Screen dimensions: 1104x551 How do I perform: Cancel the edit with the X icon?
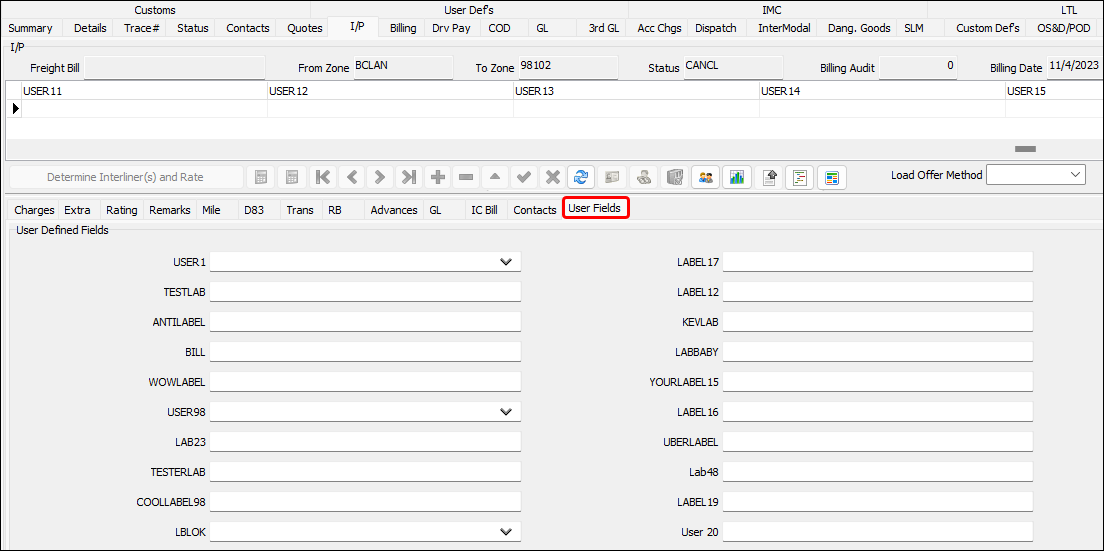click(x=552, y=177)
